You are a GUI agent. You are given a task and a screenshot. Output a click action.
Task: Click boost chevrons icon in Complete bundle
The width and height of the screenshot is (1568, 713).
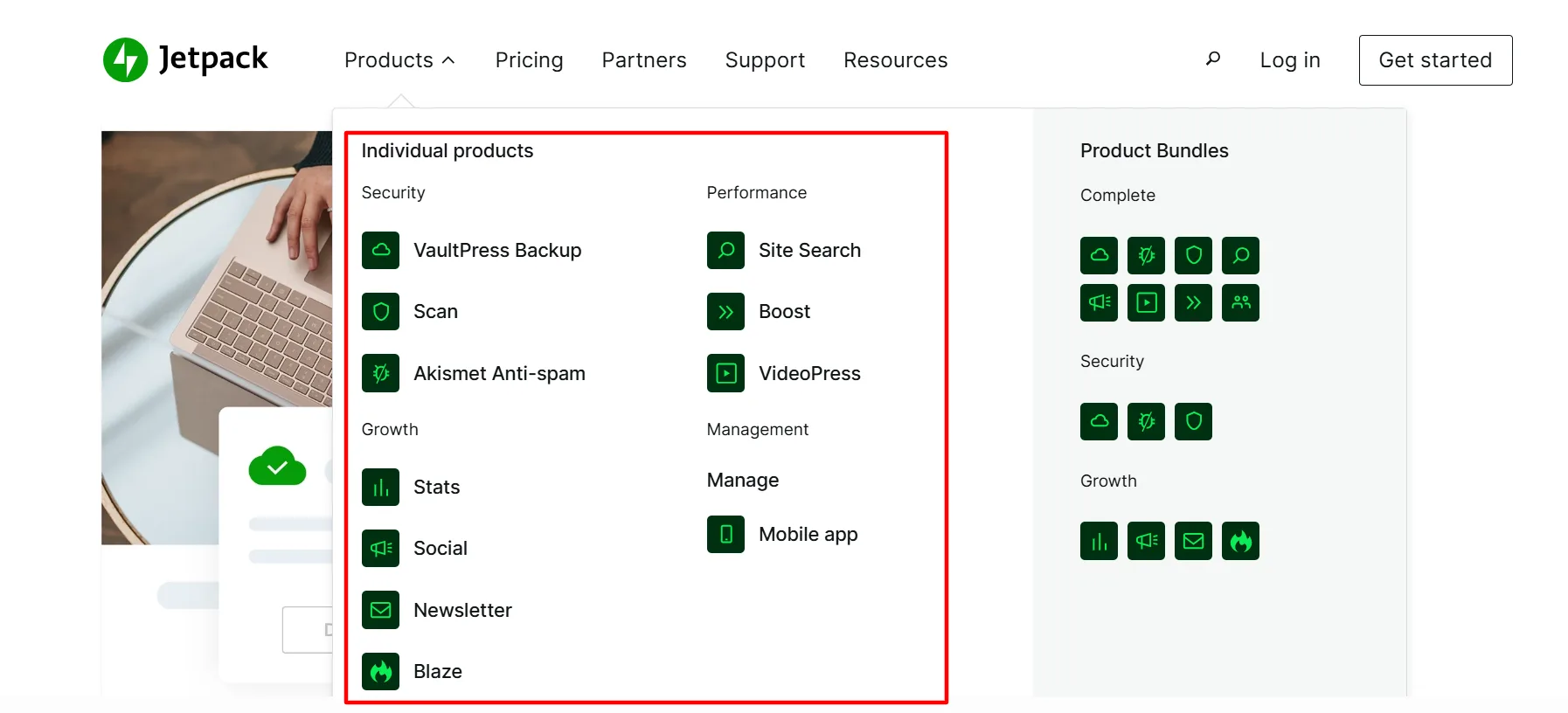[x=1194, y=302]
